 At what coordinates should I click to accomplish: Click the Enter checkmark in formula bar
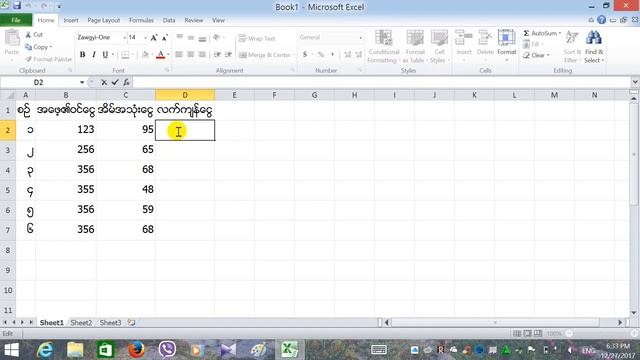[x=115, y=82]
